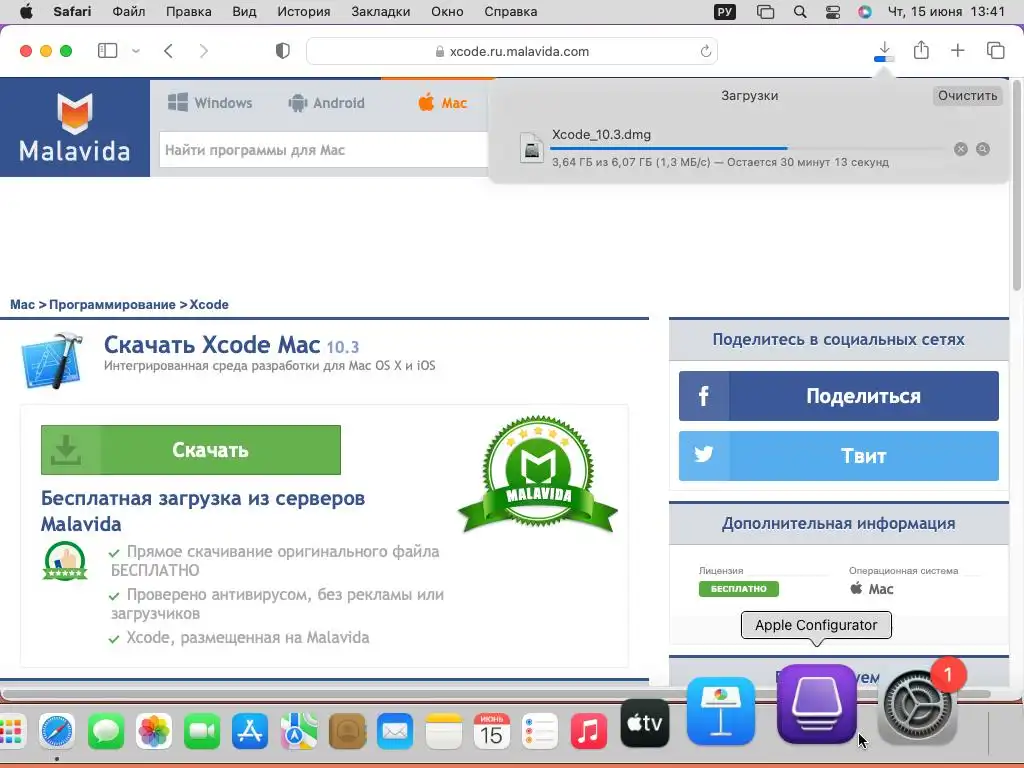The image size is (1024, 768).
Task: Launch Apple Configurator from the Dock
Action: [816, 705]
